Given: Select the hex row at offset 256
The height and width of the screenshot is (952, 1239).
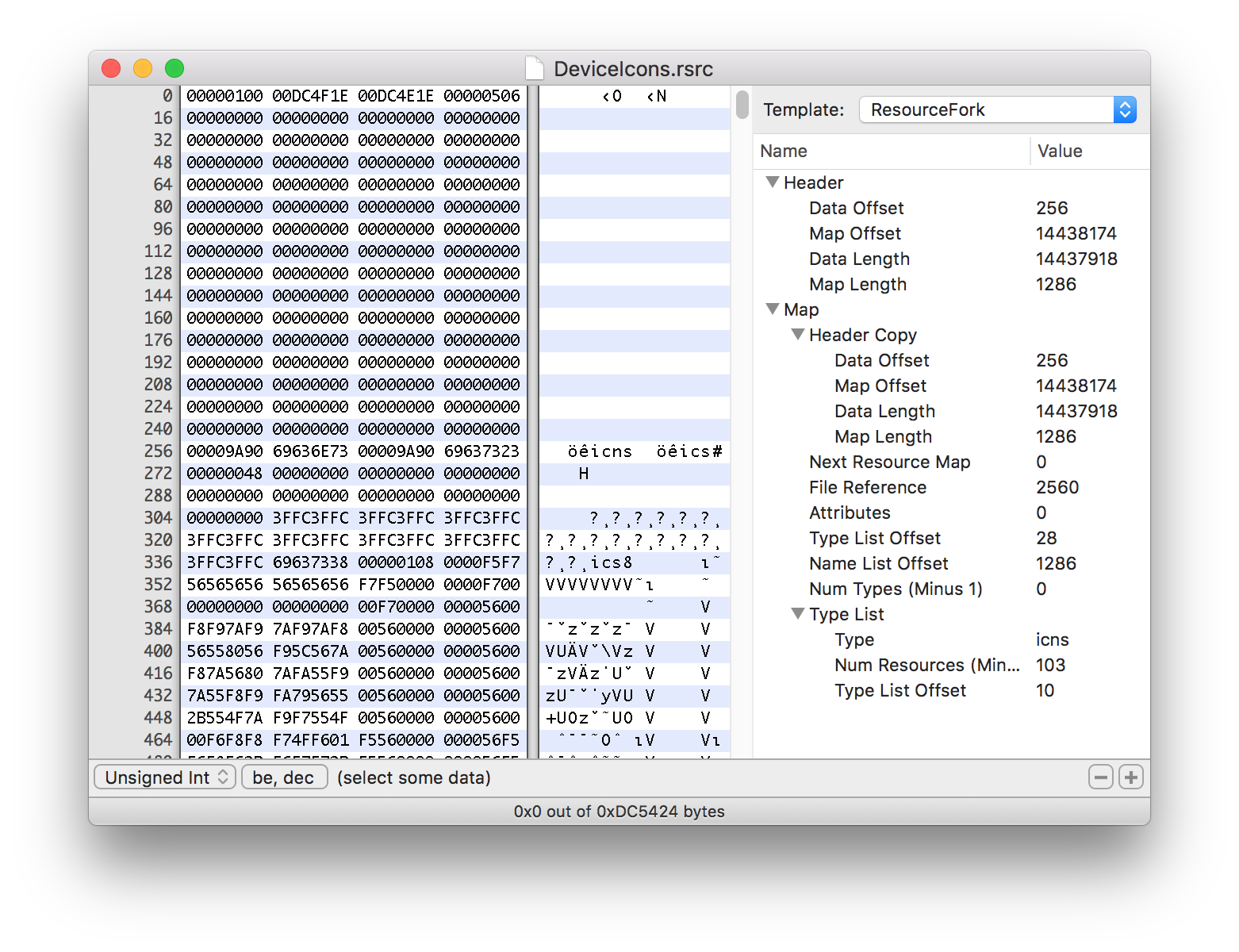Looking at the screenshot, I should pos(349,451).
